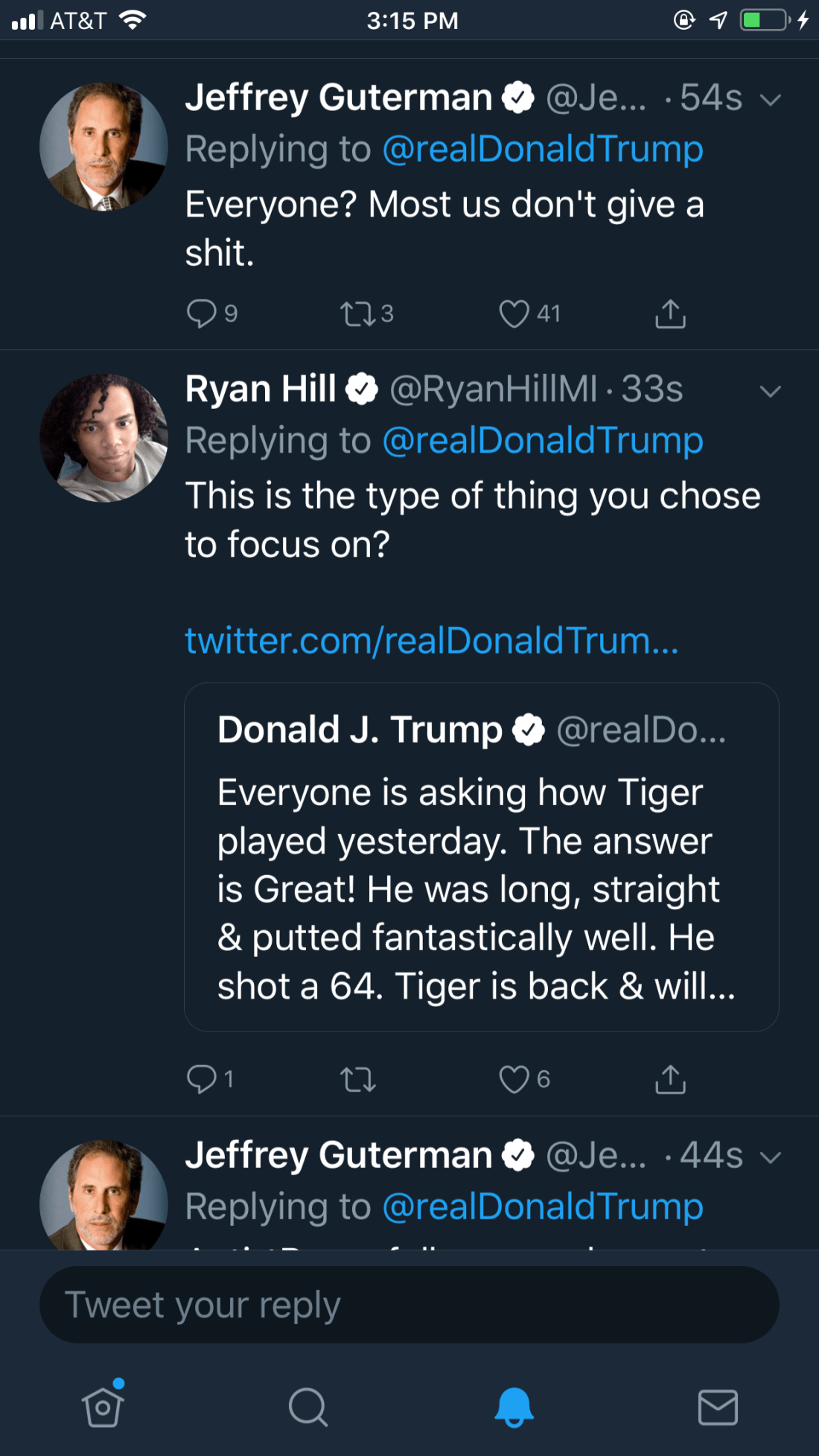Go to the Home tab
This screenshot has width=819, height=1456.
click(x=103, y=1407)
